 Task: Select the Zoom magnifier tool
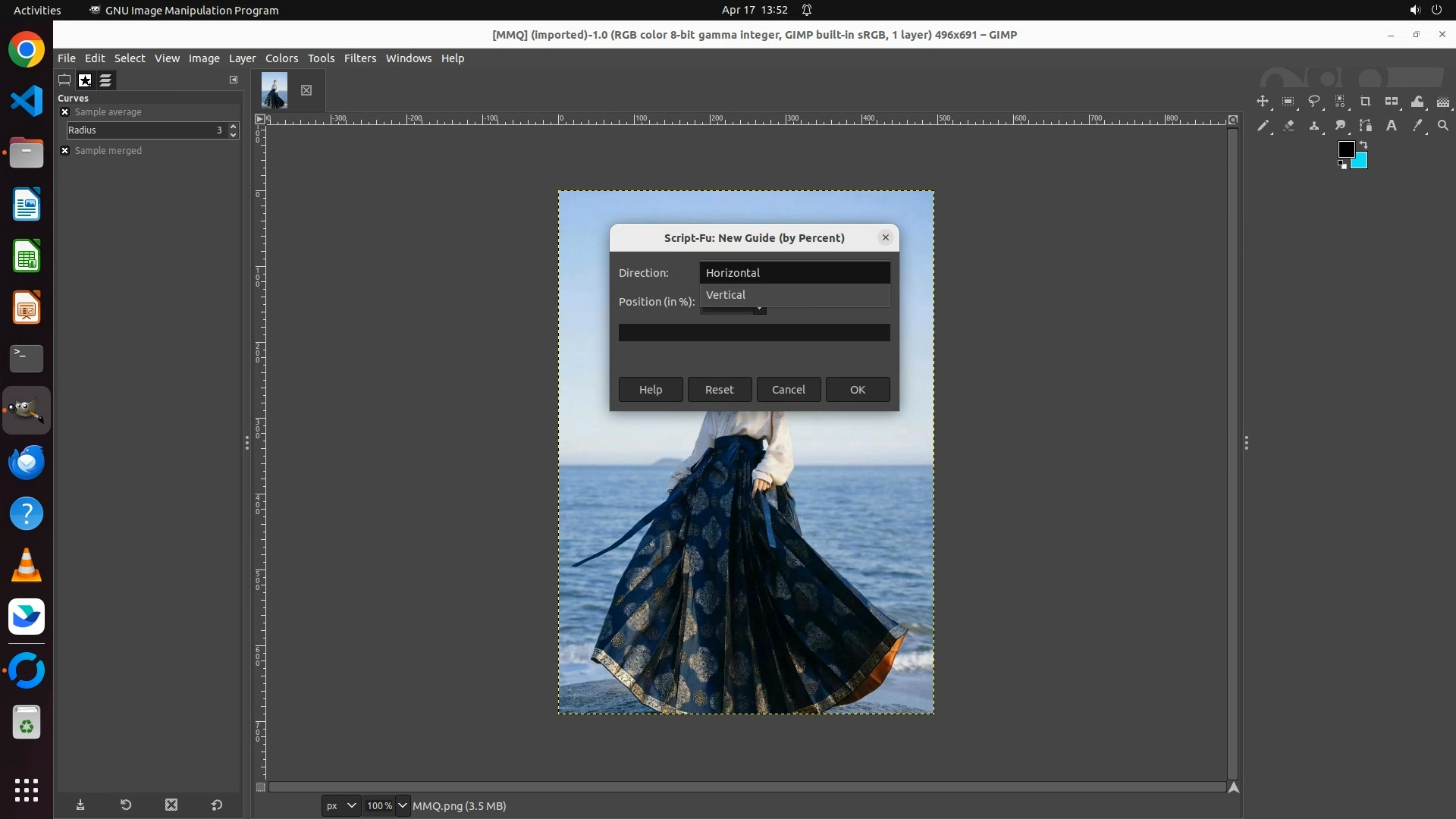1443,126
